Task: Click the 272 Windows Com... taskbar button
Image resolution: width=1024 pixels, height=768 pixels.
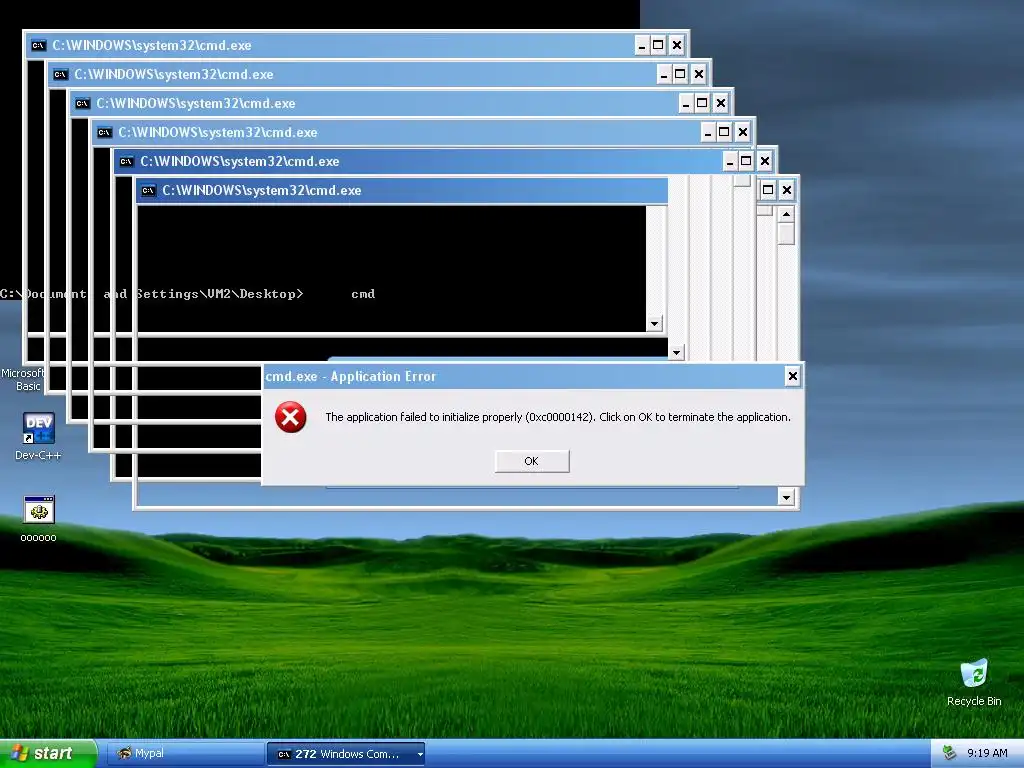Action: tap(346, 754)
